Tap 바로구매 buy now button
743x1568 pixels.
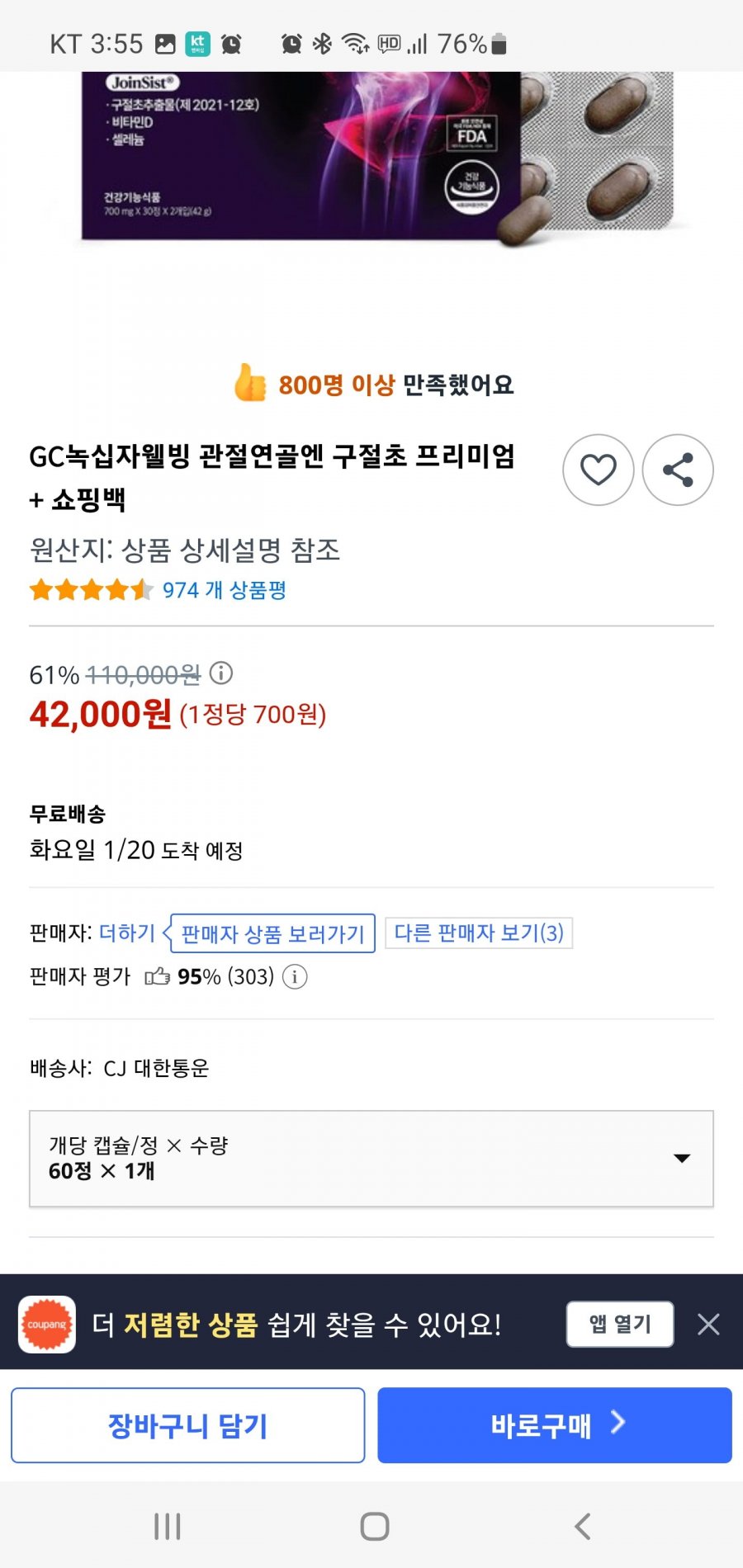point(555,1425)
